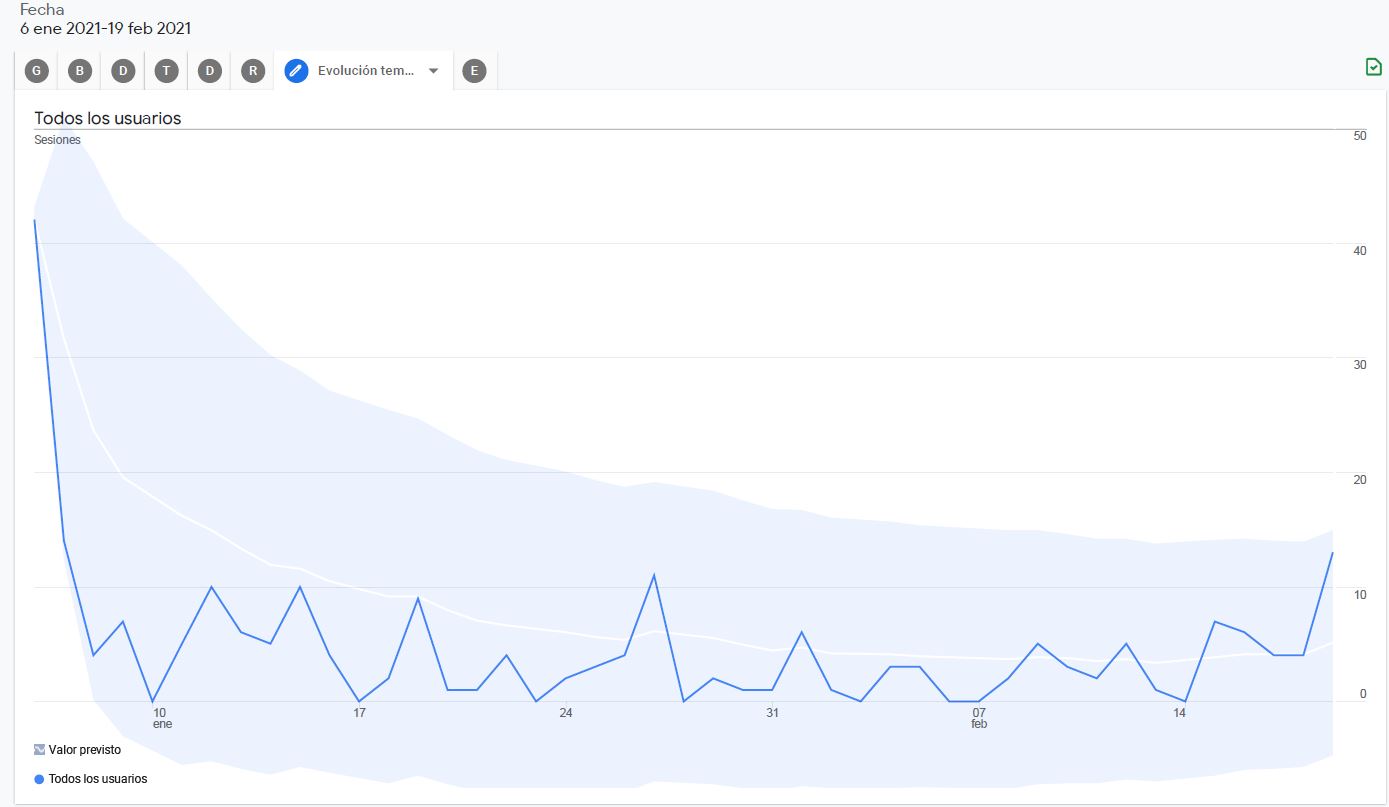Screen dimensions: 1389x807
Task: Click the Sesiones axis label
Action: pos(57,140)
